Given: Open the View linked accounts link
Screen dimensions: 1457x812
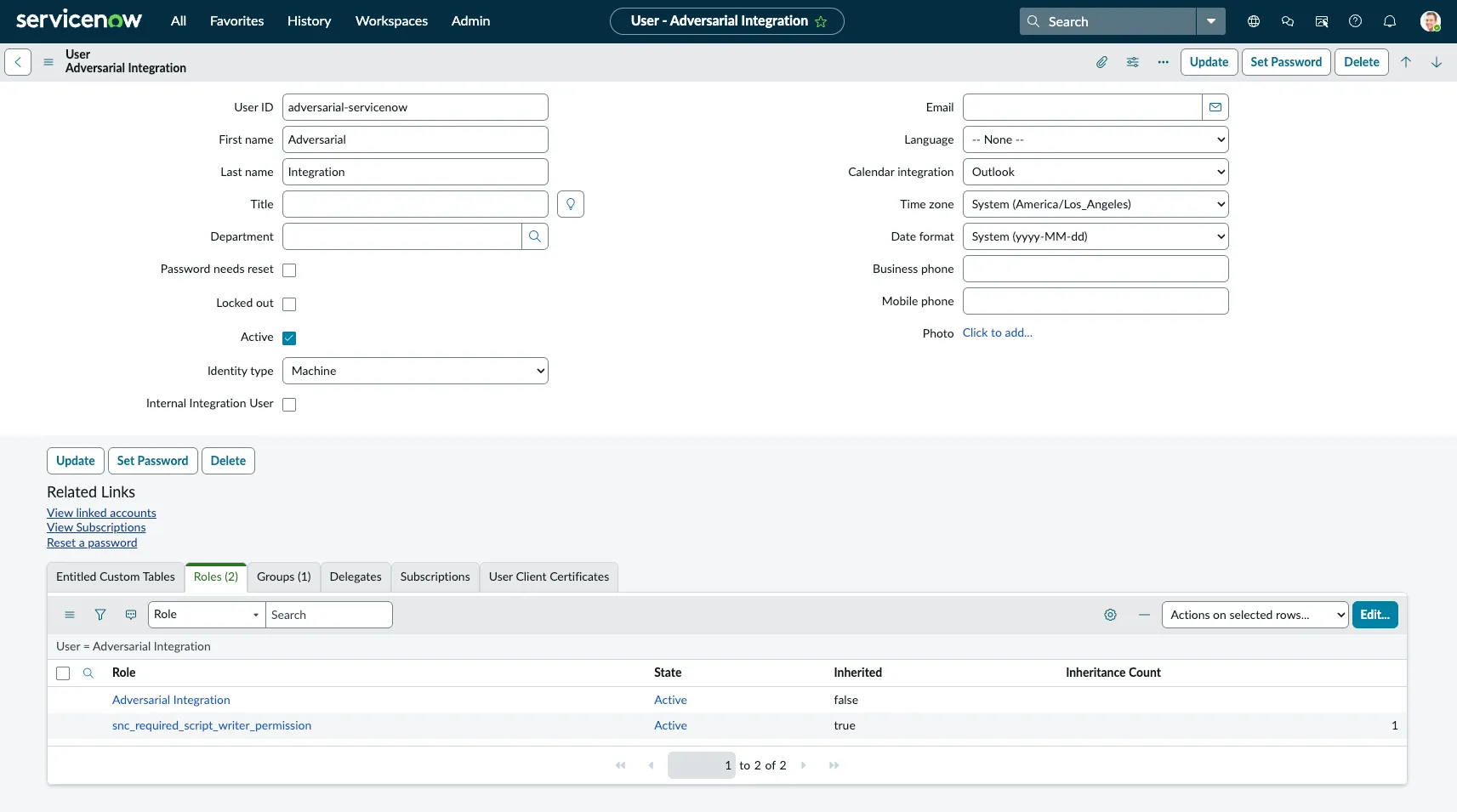Looking at the screenshot, I should [101, 513].
